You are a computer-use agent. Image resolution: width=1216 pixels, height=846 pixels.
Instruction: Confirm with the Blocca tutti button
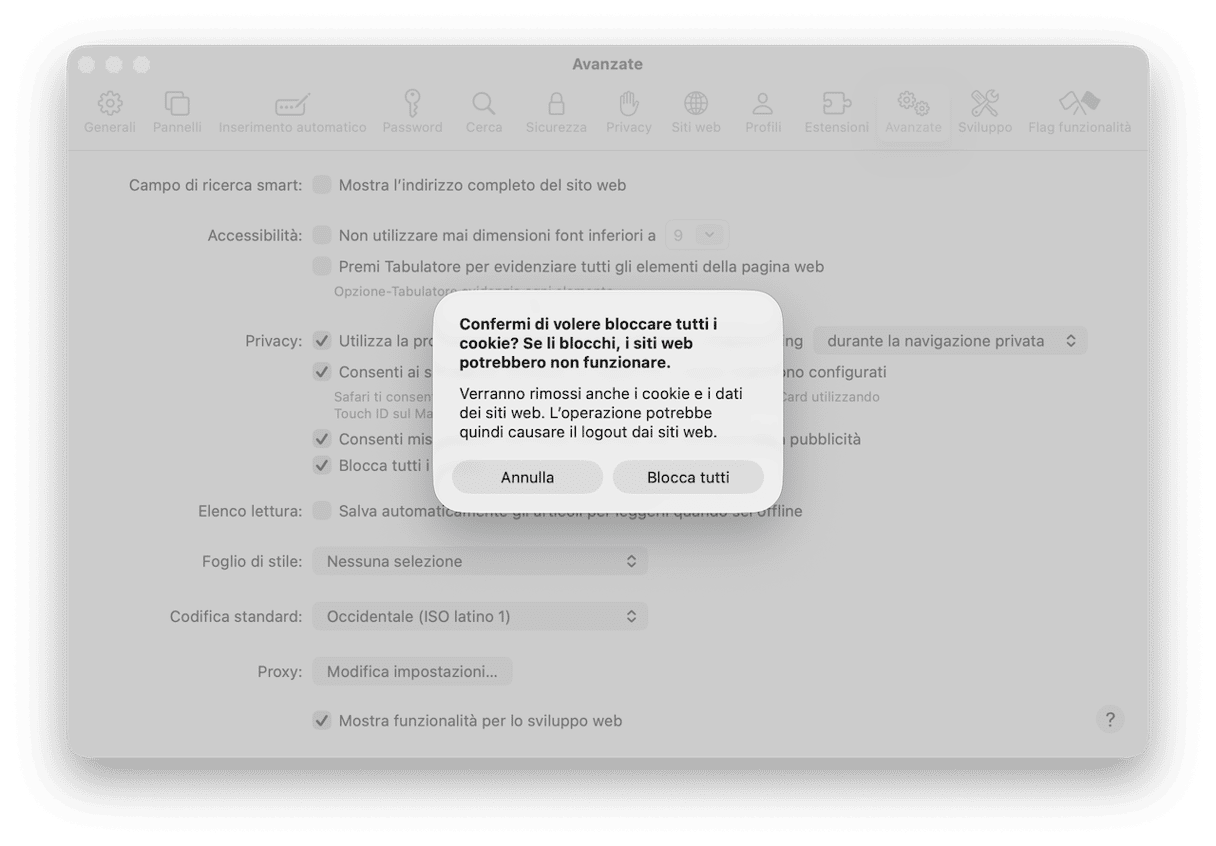(x=688, y=477)
